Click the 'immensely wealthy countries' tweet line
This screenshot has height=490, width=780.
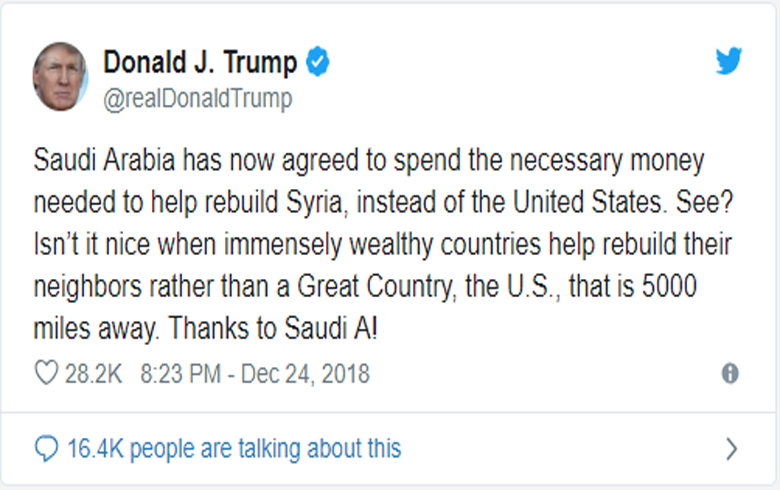pos(383,245)
